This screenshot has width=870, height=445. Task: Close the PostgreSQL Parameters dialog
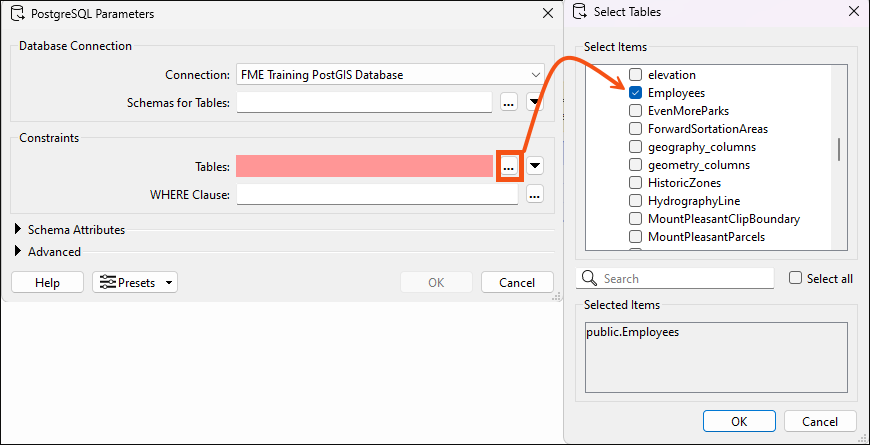coord(548,14)
